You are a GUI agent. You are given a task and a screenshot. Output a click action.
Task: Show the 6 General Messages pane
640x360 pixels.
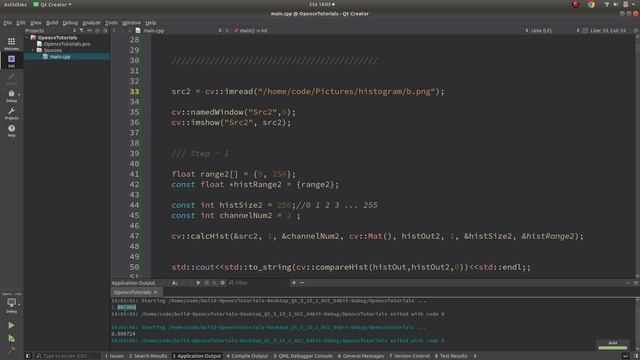361,356
